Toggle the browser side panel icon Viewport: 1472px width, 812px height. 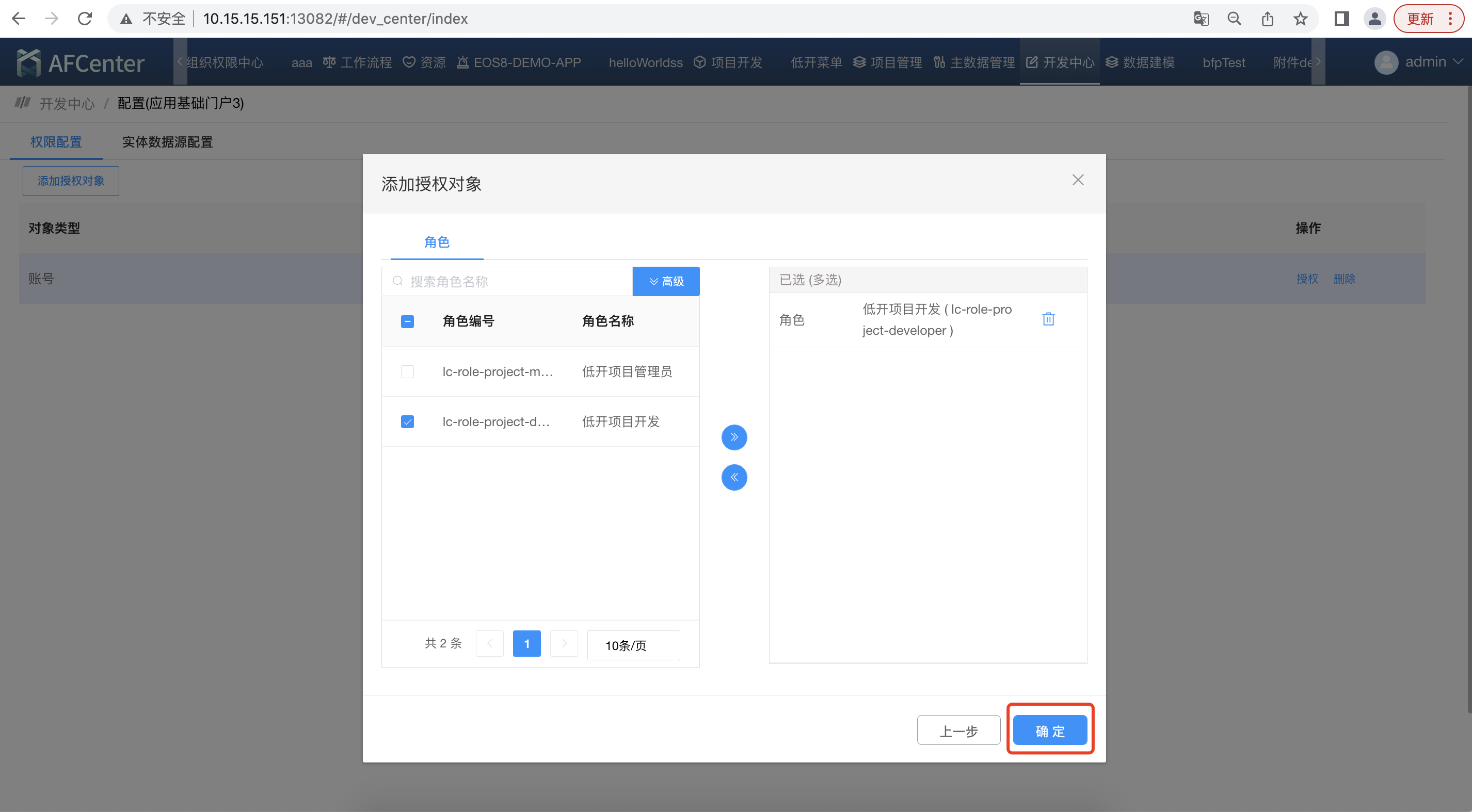pyautogui.click(x=1342, y=19)
